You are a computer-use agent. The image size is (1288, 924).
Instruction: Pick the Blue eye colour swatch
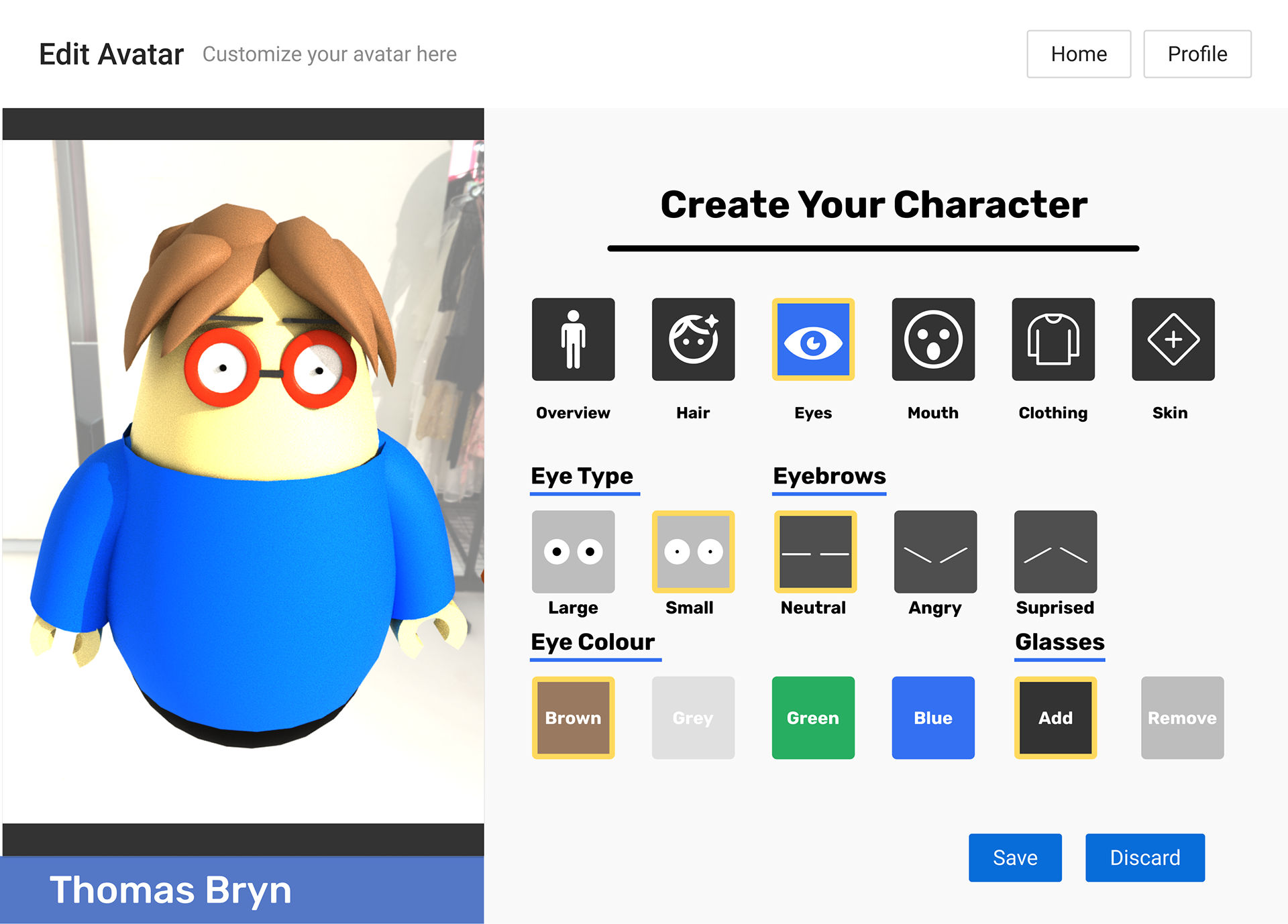pos(932,717)
